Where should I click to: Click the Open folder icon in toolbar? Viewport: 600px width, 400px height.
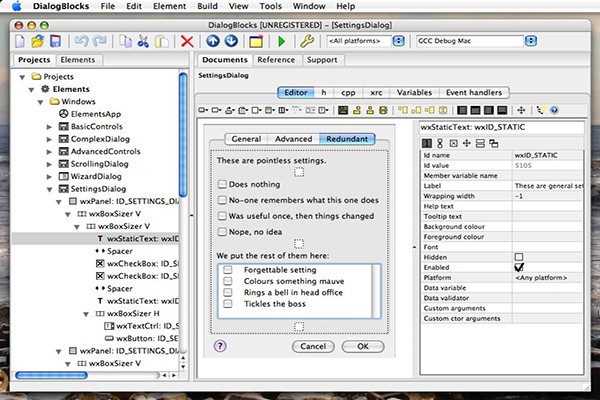click(38, 41)
